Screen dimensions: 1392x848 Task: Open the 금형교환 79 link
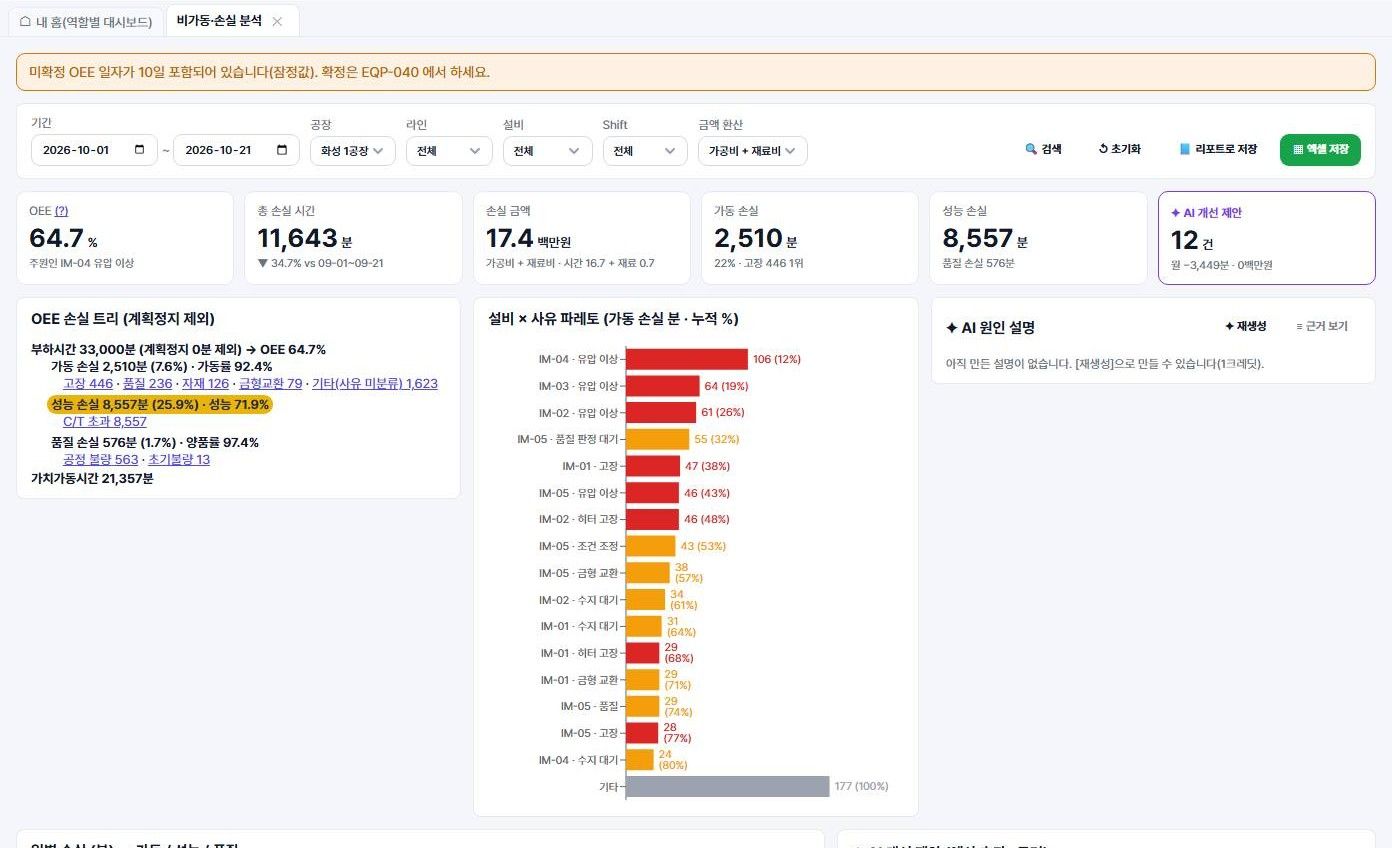click(270, 384)
